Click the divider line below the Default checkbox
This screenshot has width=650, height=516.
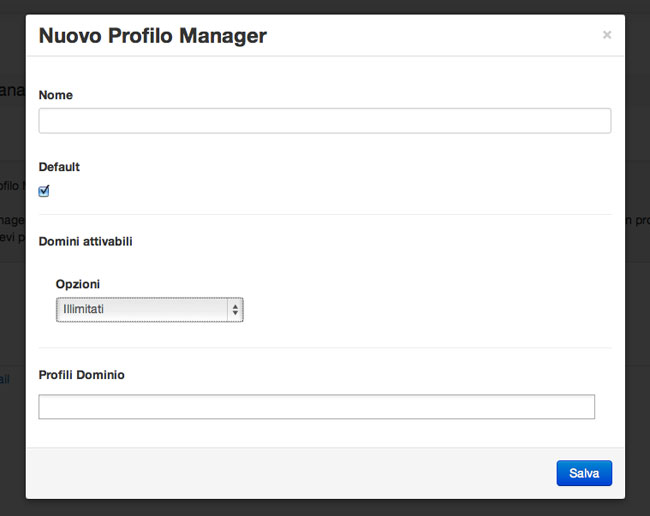pyautogui.click(x=324, y=214)
